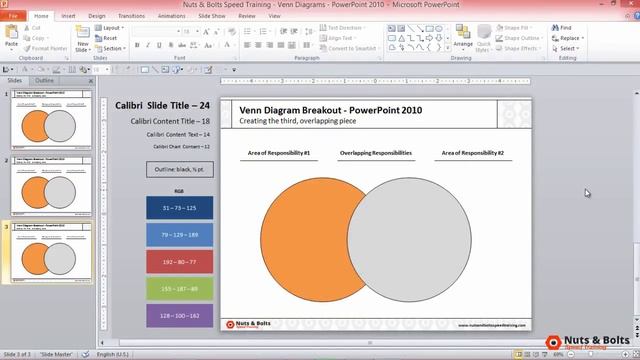Open the File tab
This screenshot has height=360, width=640.
click(x=13, y=16)
